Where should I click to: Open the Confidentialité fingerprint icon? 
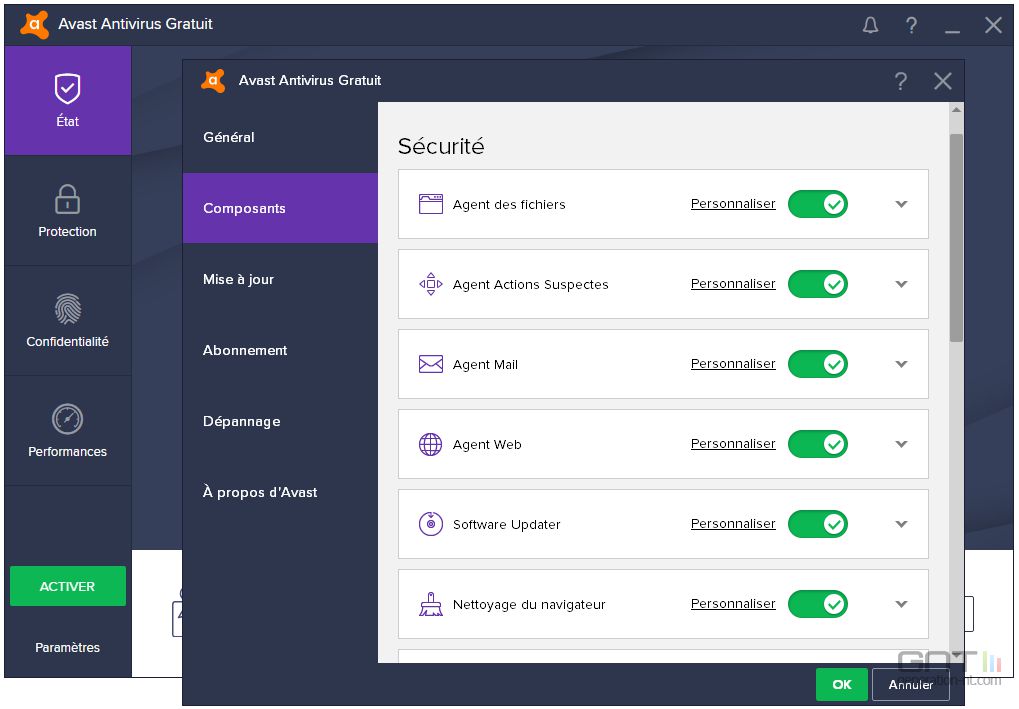click(x=68, y=309)
